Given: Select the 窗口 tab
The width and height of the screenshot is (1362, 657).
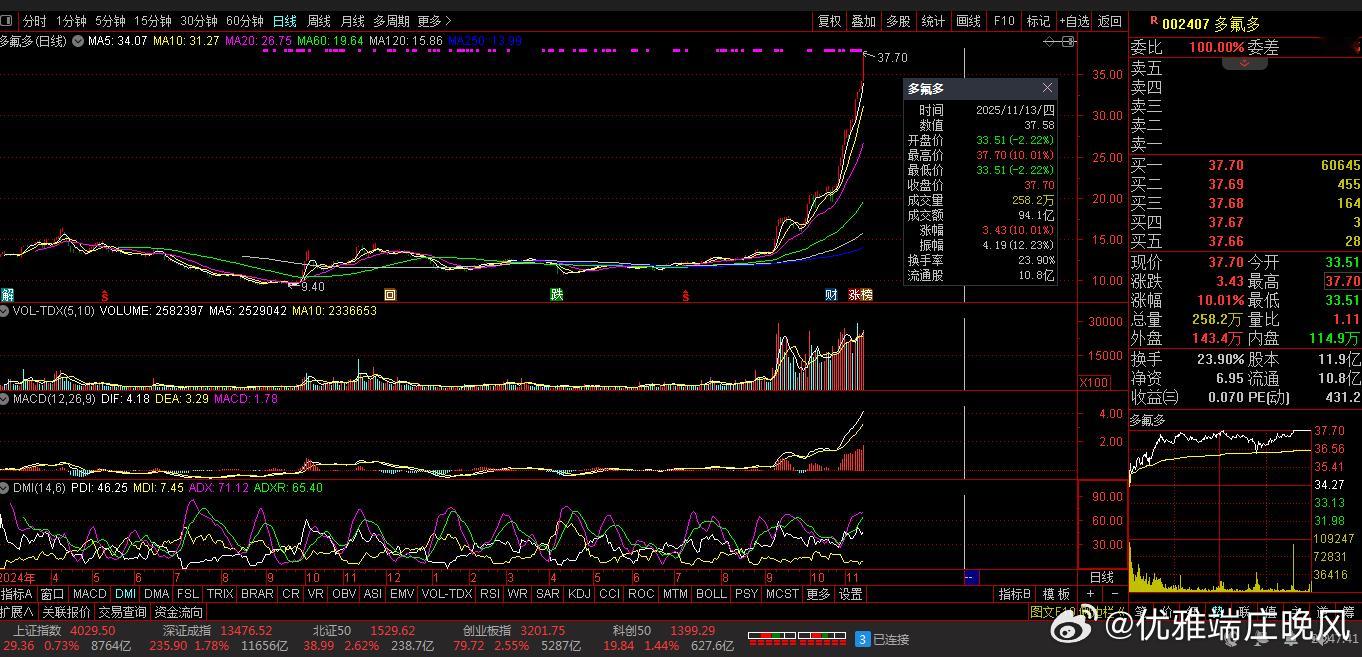Looking at the screenshot, I should pos(52,594).
